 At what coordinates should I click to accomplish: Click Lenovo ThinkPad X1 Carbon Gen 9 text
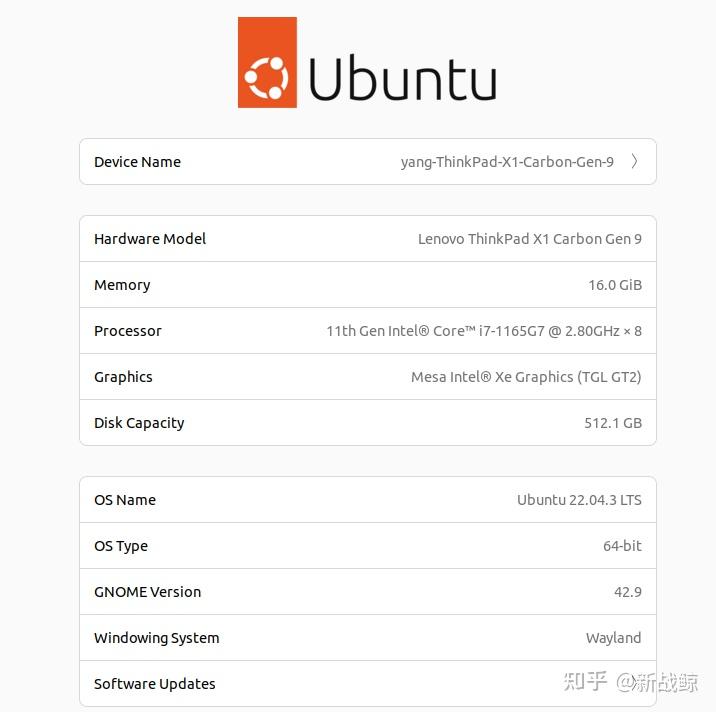[529, 239]
